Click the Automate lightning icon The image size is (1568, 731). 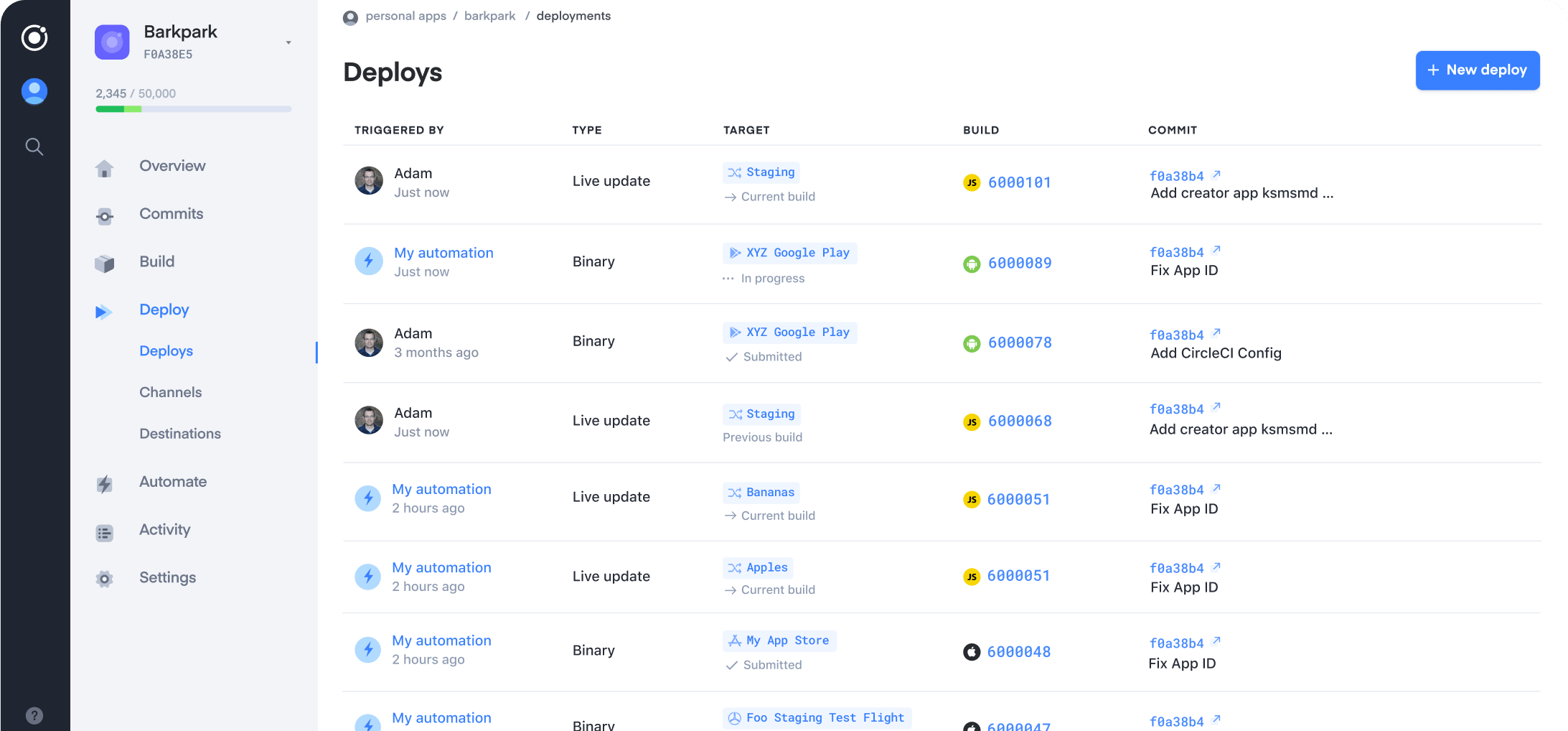coord(105,484)
